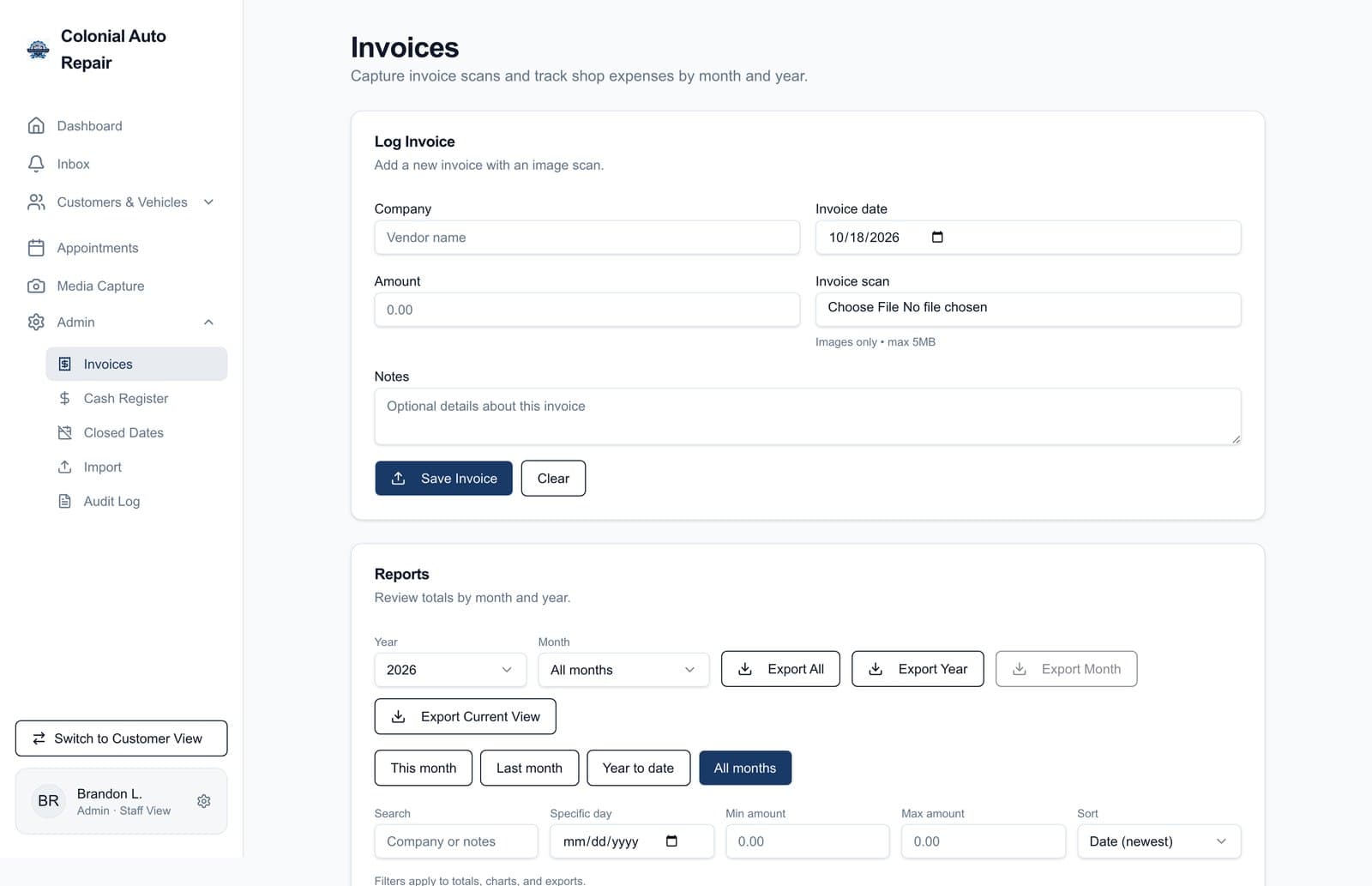1372x886 pixels.
Task: Collapse the Admin section chevron
Action: 208,322
